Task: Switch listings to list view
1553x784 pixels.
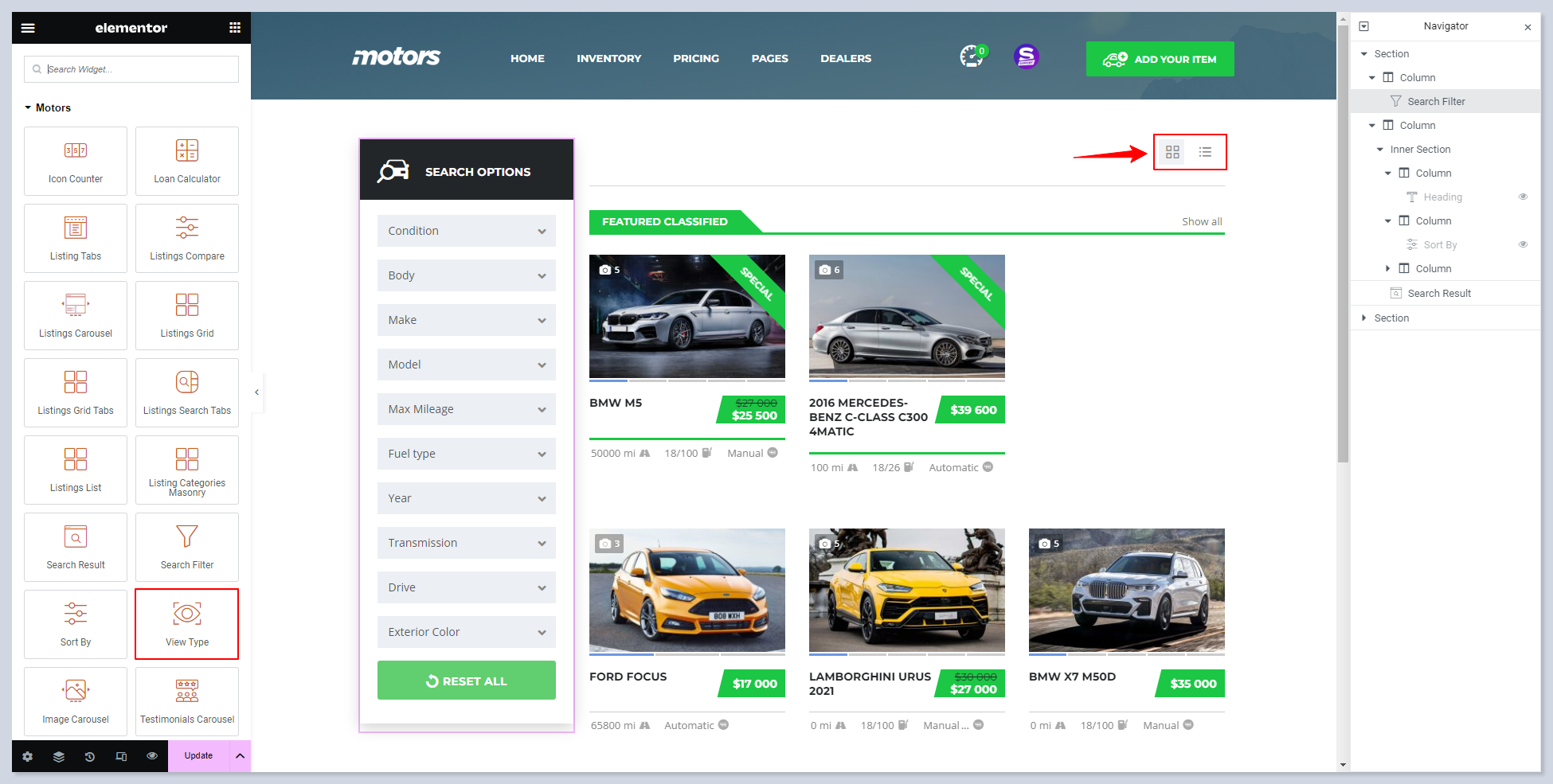Action: [1205, 152]
